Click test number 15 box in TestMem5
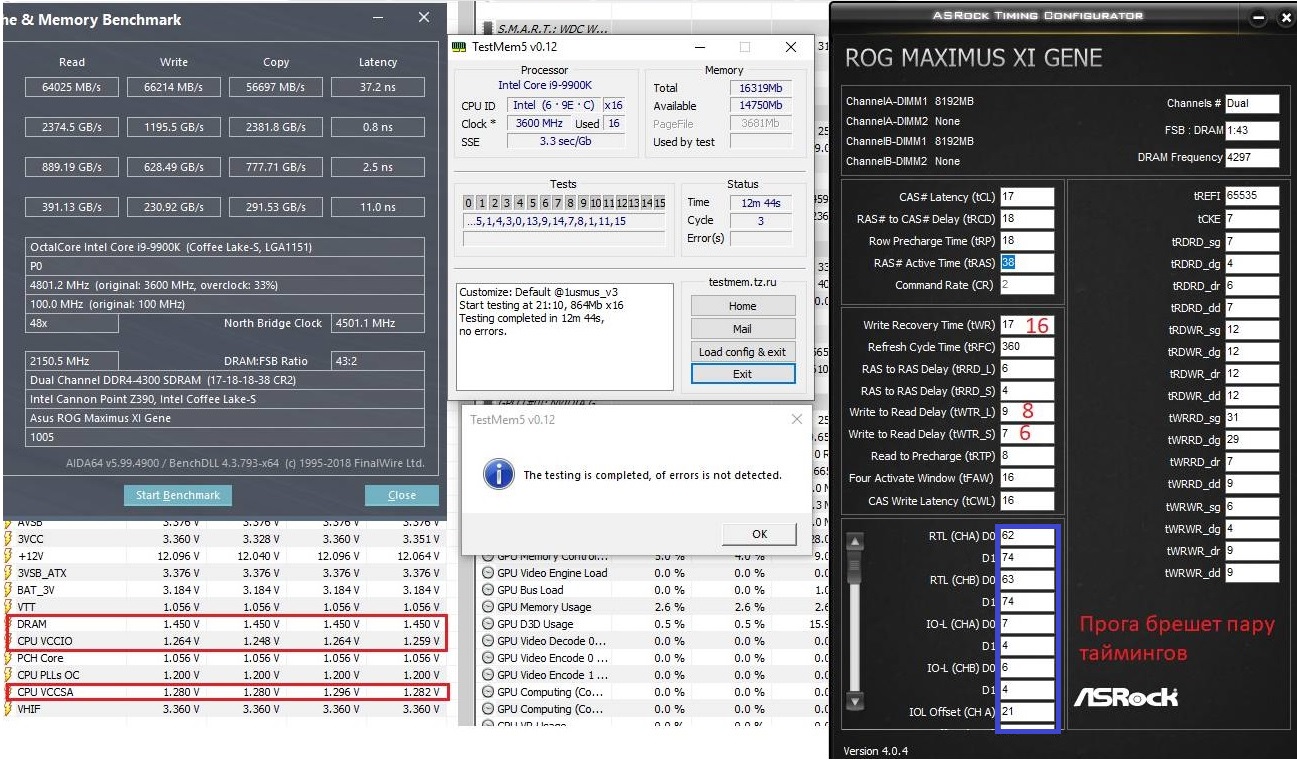The width and height of the screenshot is (1297, 760). [x=659, y=203]
